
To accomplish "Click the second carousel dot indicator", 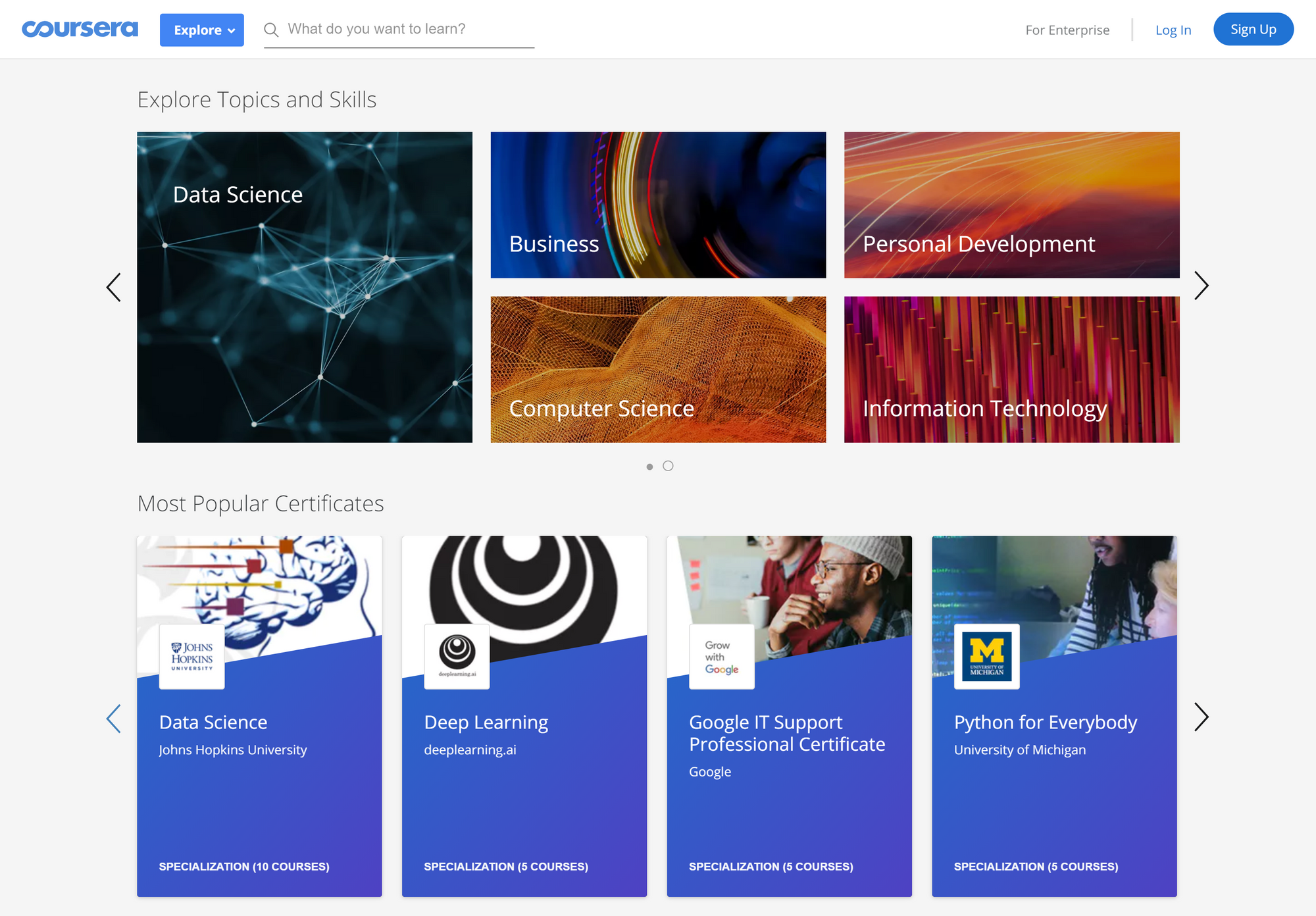I will coord(668,465).
